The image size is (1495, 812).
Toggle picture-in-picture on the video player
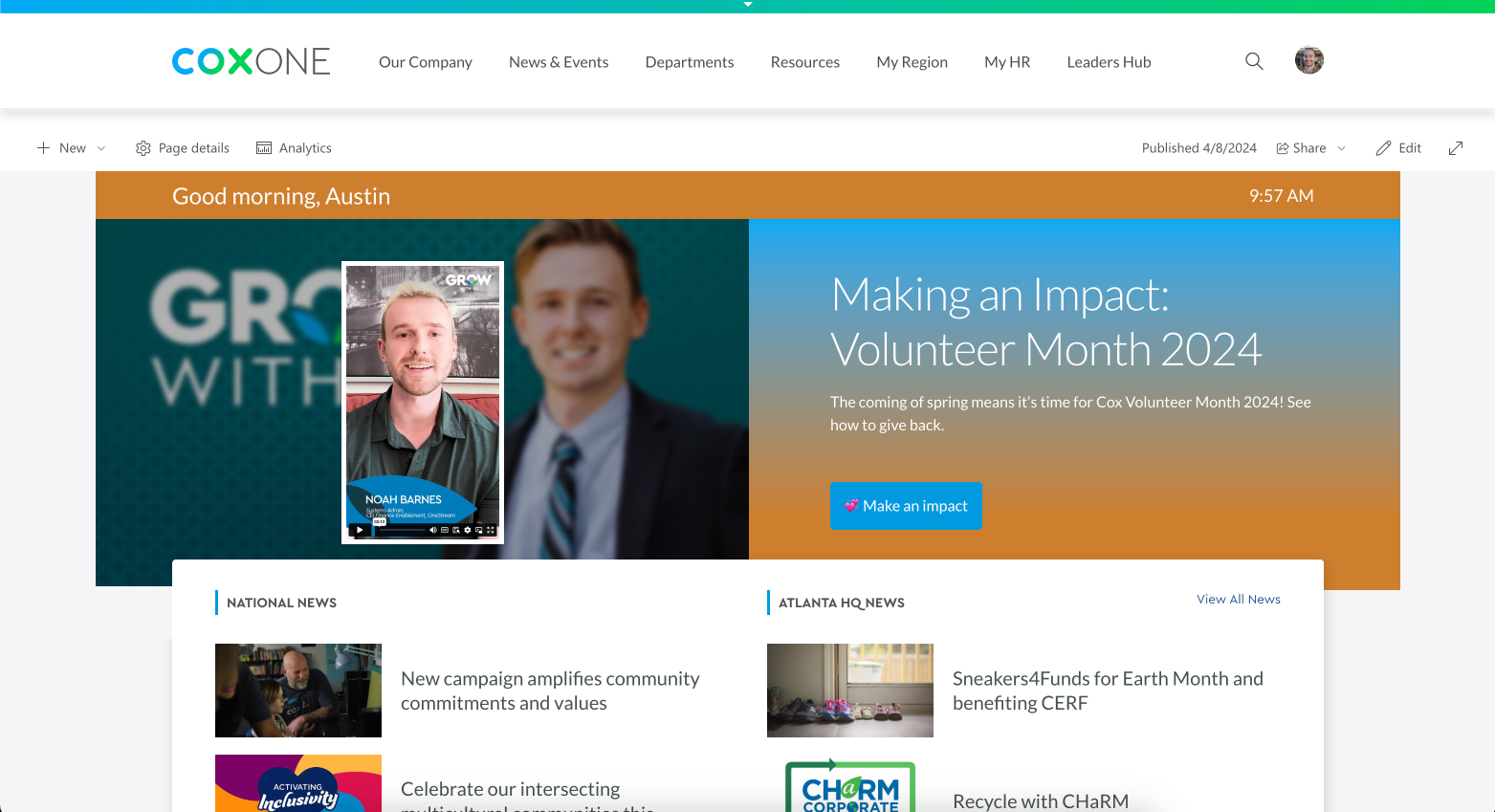[479, 530]
